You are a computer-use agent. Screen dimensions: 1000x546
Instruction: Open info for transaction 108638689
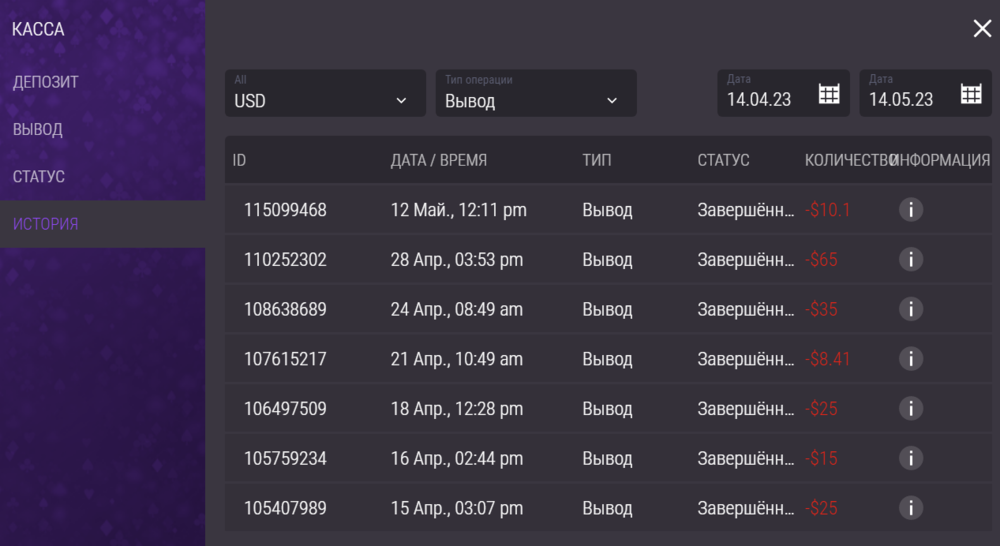(x=911, y=309)
